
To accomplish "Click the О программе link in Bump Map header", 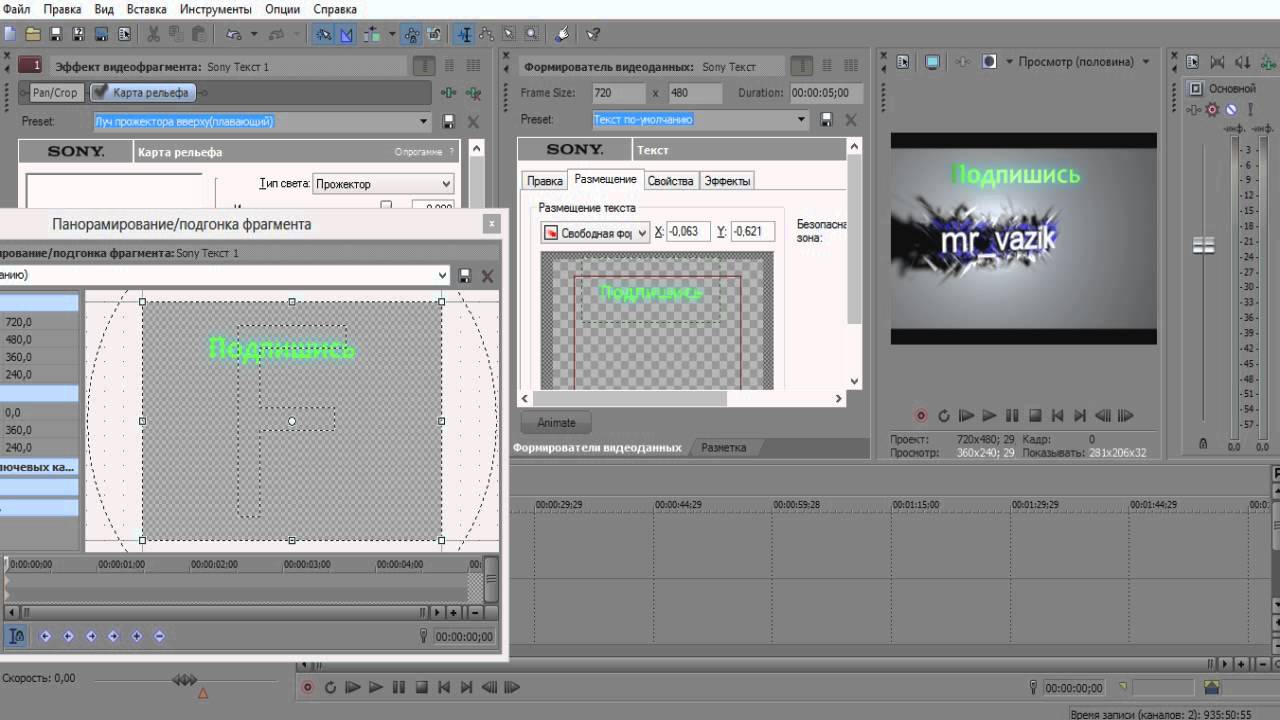I will point(418,152).
